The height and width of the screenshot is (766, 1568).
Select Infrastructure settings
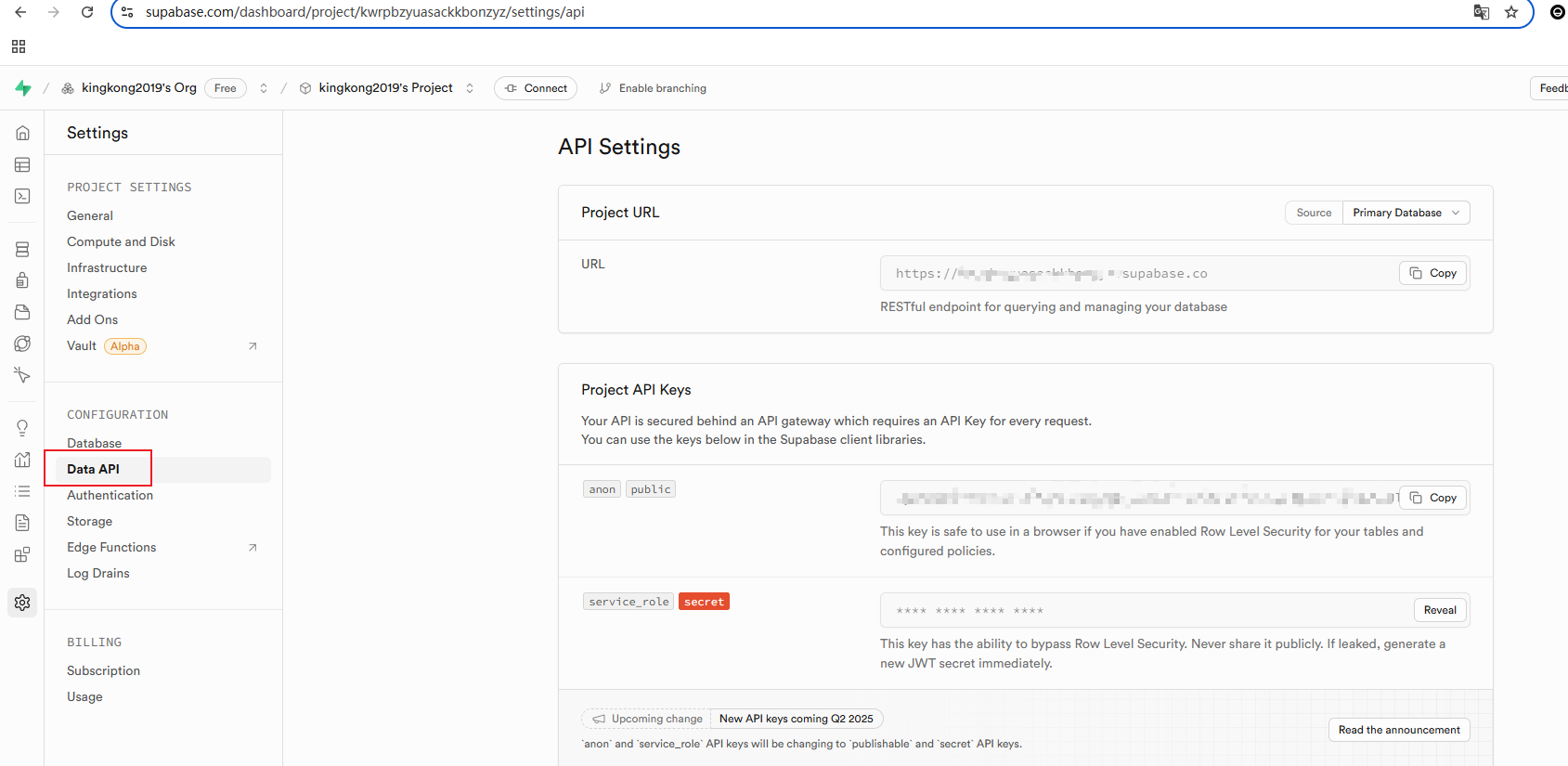click(x=107, y=267)
